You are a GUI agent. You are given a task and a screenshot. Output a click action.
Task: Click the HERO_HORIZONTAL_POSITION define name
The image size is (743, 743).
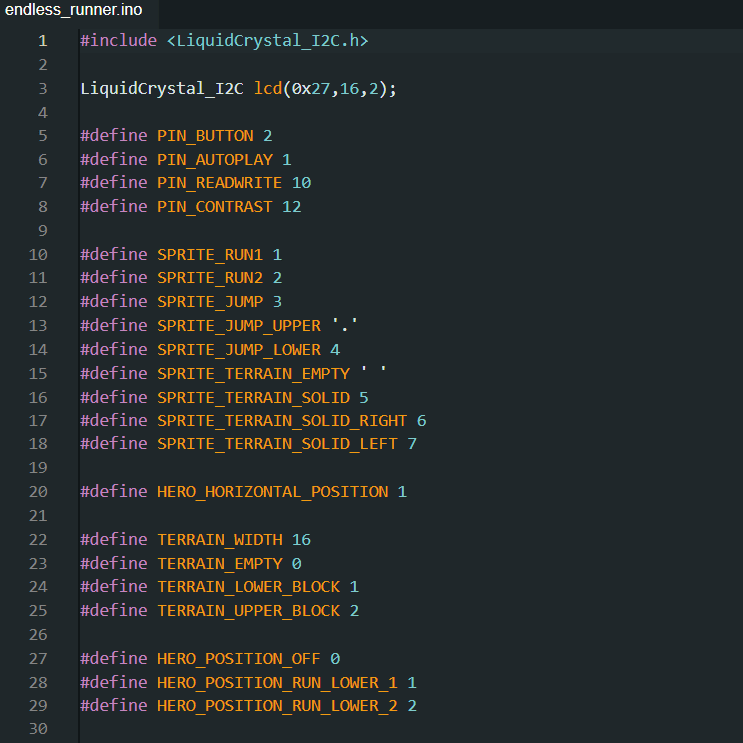[x=272, y=492]
